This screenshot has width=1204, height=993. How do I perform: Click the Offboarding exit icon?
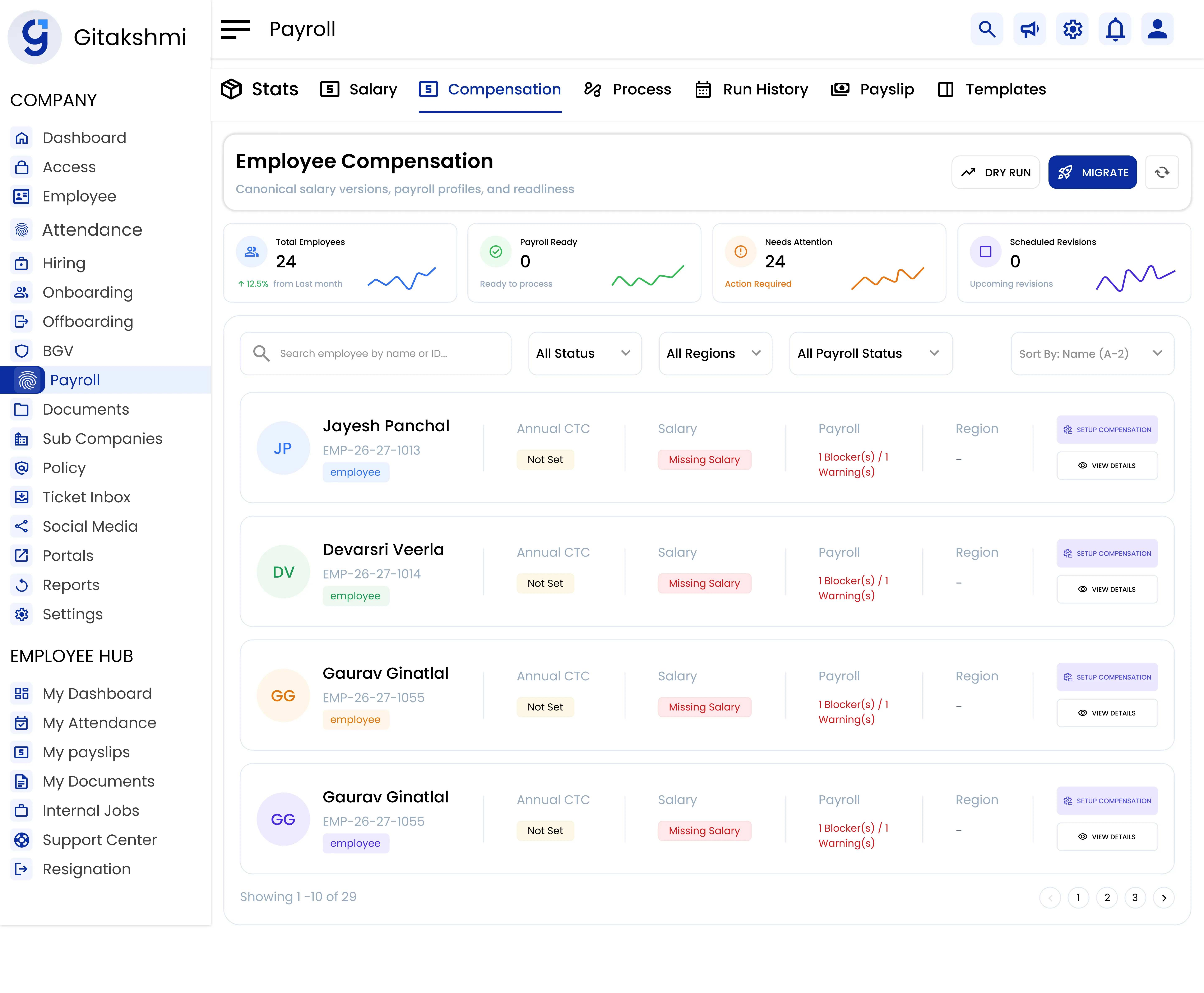[22, 321]
